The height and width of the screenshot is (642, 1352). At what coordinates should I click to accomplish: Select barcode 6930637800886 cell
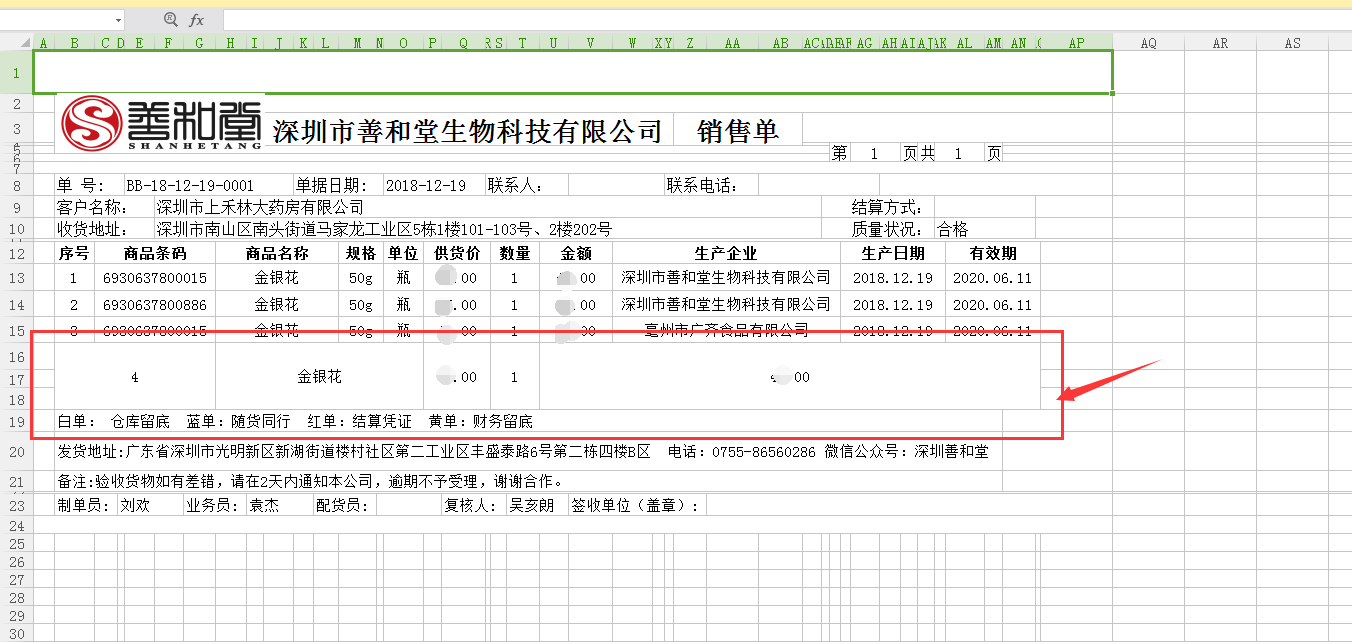tap(154, 304)
